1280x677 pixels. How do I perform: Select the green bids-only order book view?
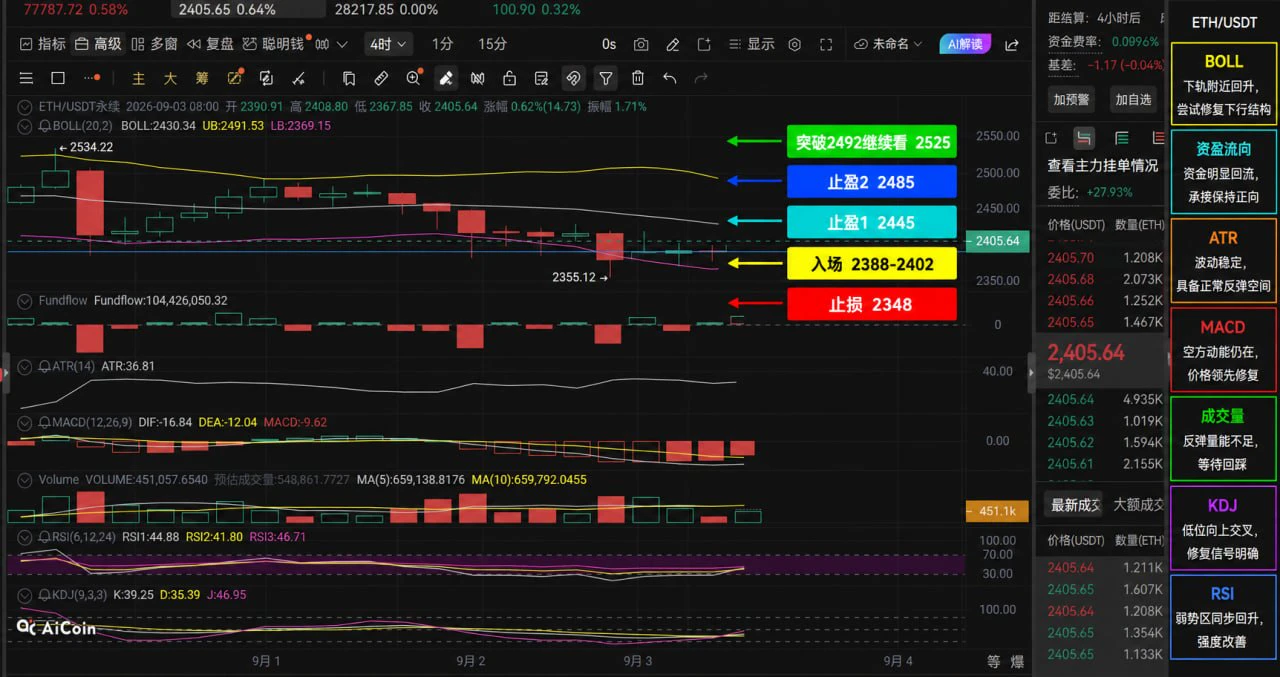(1121, 138)
